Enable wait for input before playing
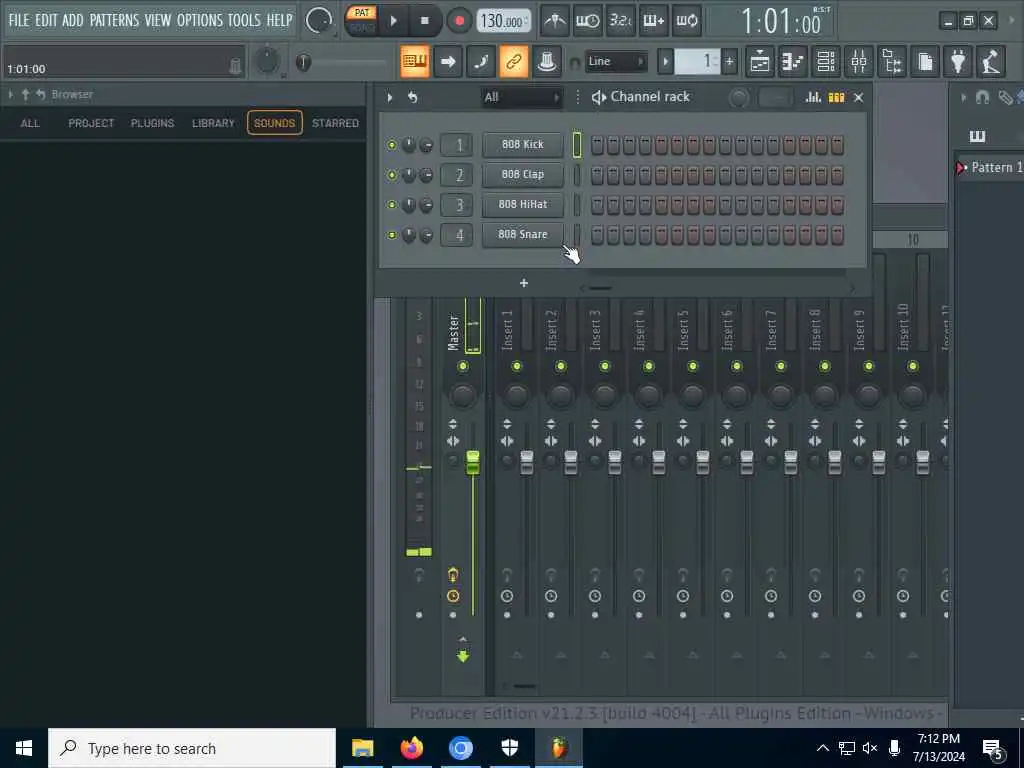 click(x=588, y=21)
